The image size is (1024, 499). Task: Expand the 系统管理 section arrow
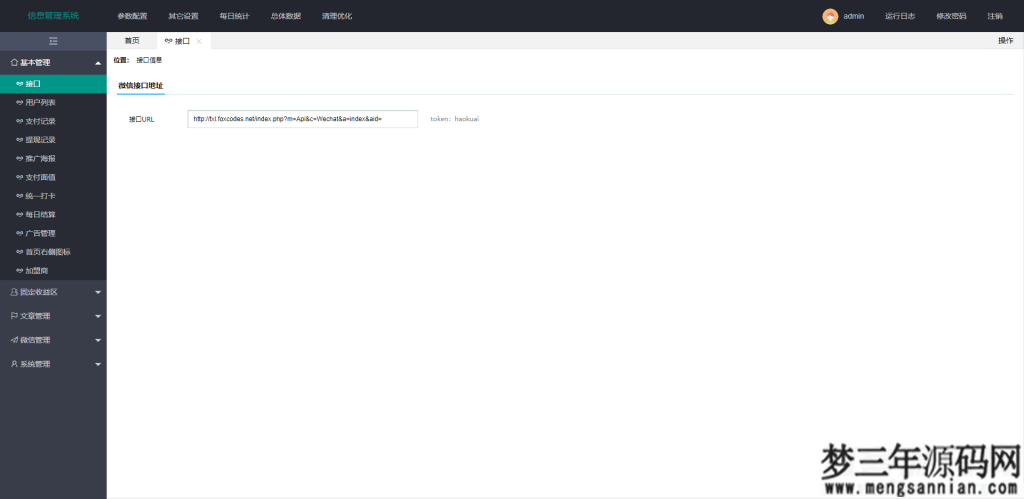[x=97, y=364]
